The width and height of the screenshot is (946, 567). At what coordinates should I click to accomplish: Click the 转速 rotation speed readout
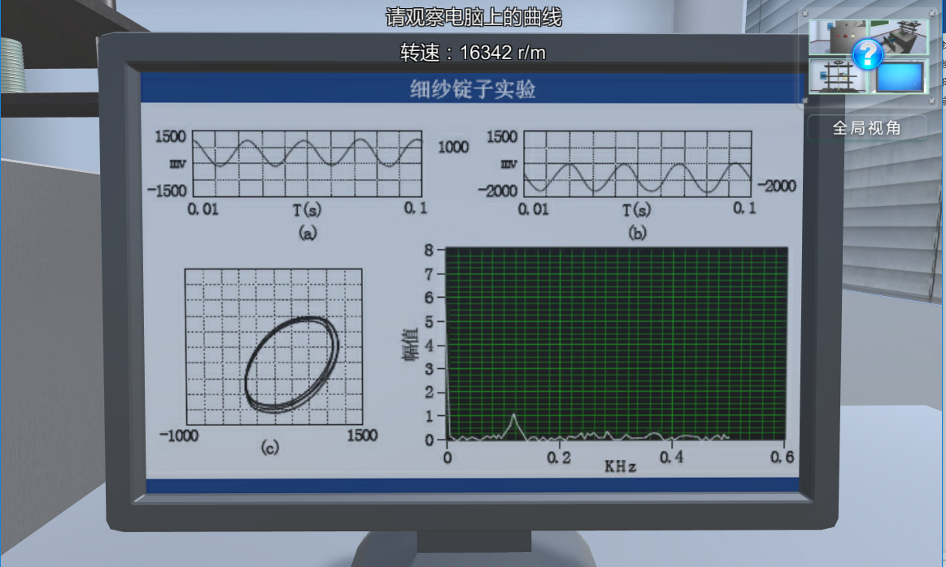pos(472,53)
